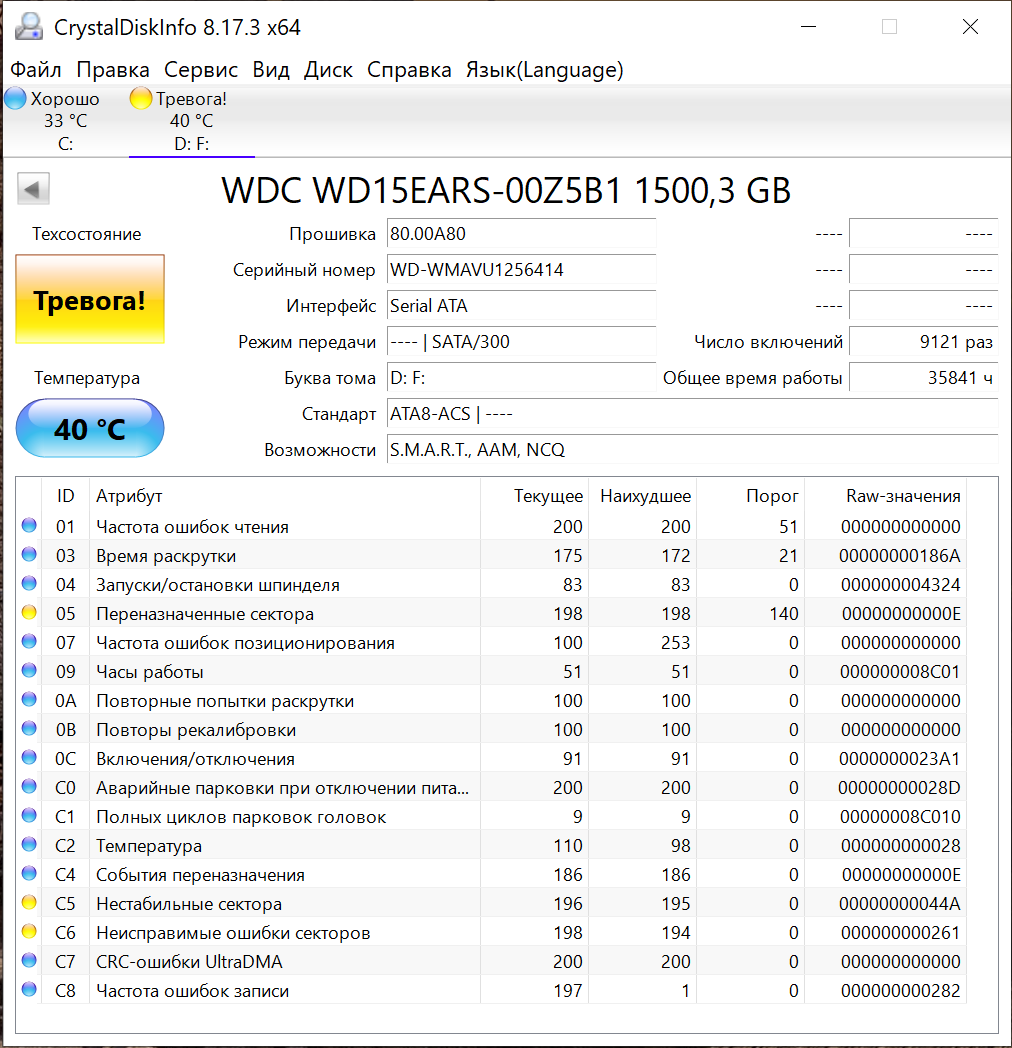
Task: Open the Язык(Language) menu
Action: pyautogui.click(x=544, y=70)
